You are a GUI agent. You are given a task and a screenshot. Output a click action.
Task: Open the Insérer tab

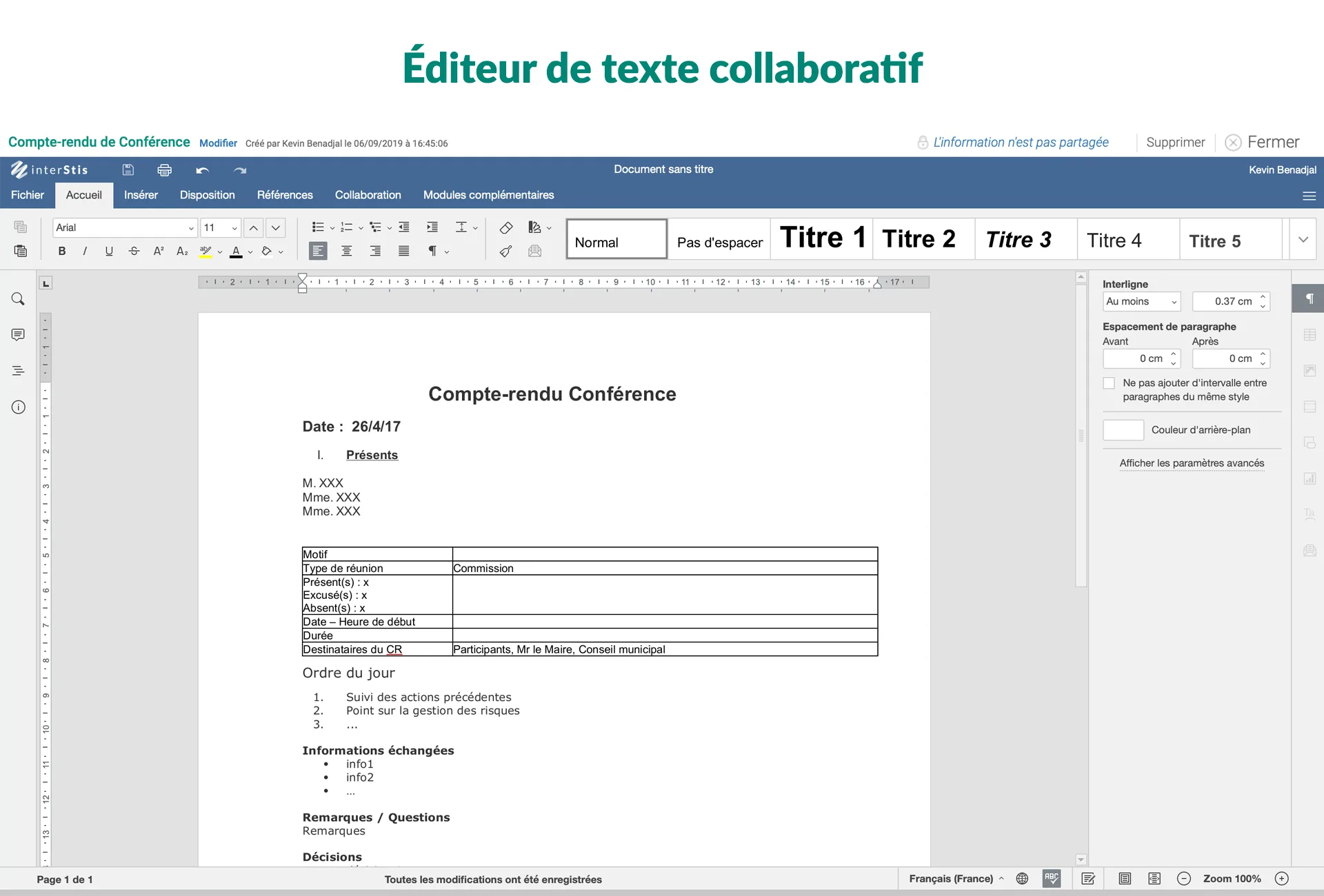point(141,195)
